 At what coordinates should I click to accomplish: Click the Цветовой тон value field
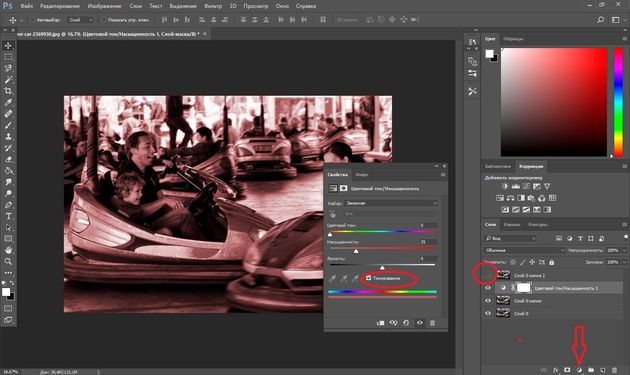pyautogui.click(x=428, y=225)
